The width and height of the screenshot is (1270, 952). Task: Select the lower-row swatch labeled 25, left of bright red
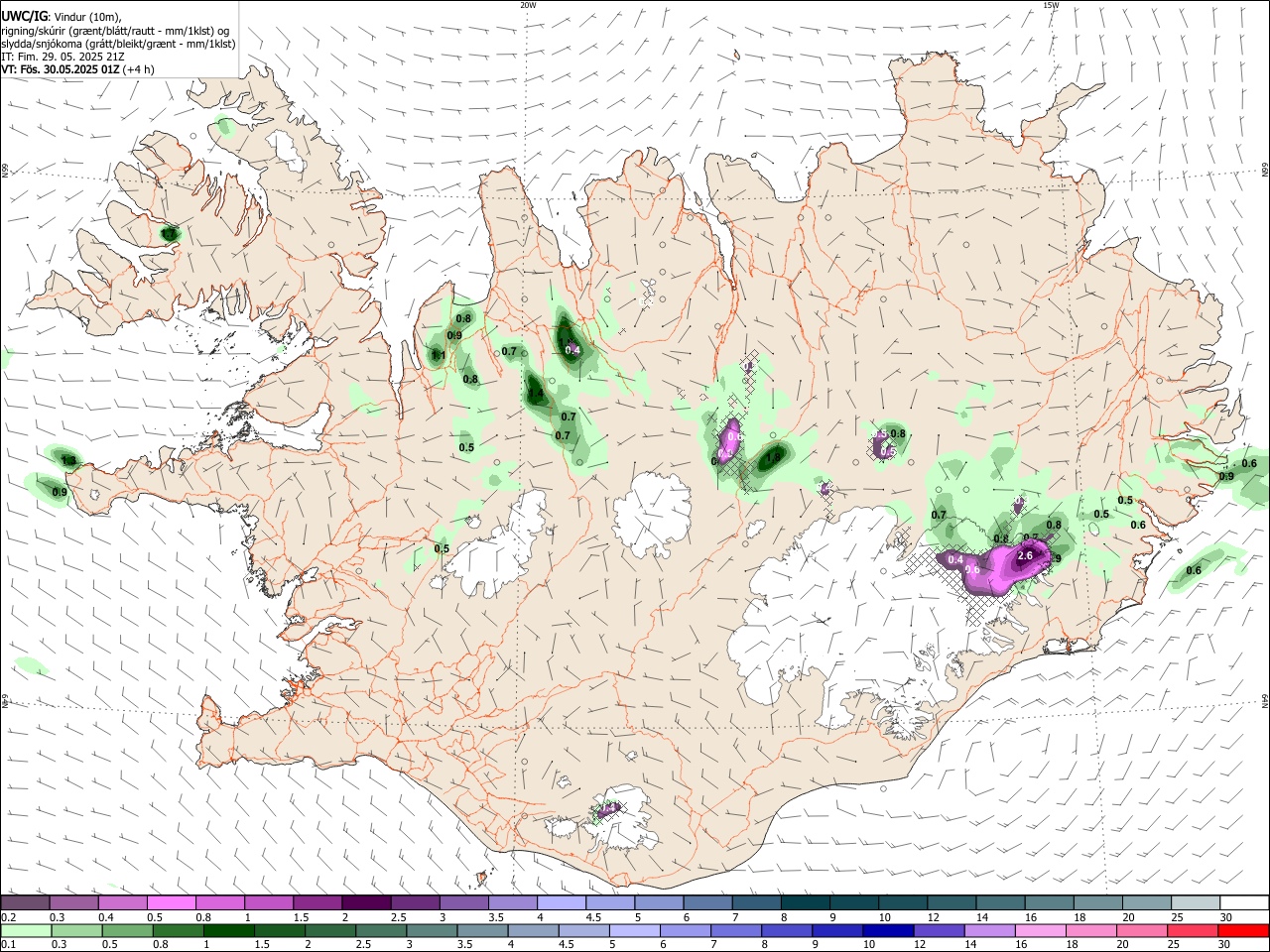pos(1193,931)
